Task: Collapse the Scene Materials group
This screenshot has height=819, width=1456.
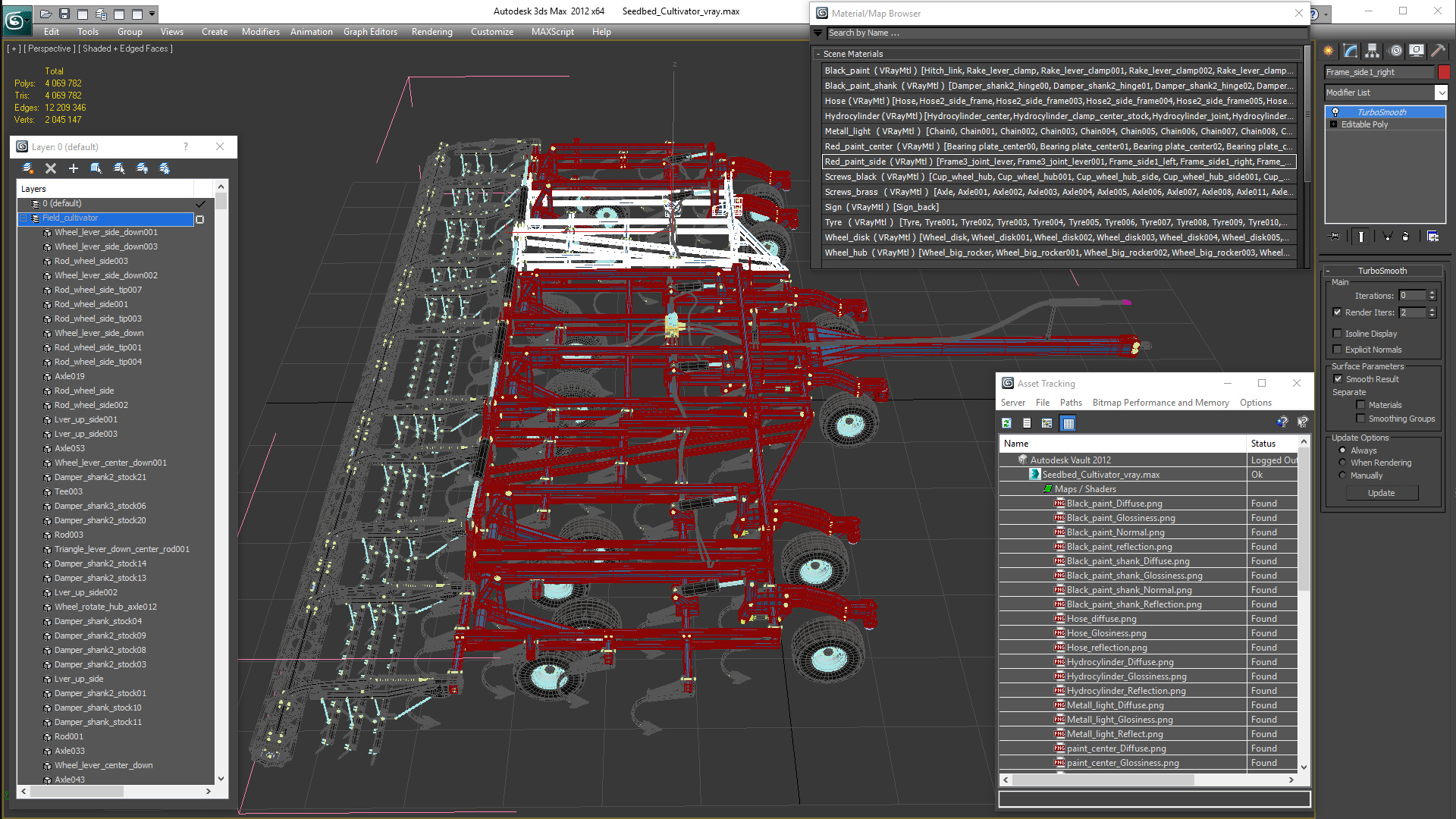Action: [817, 54]
